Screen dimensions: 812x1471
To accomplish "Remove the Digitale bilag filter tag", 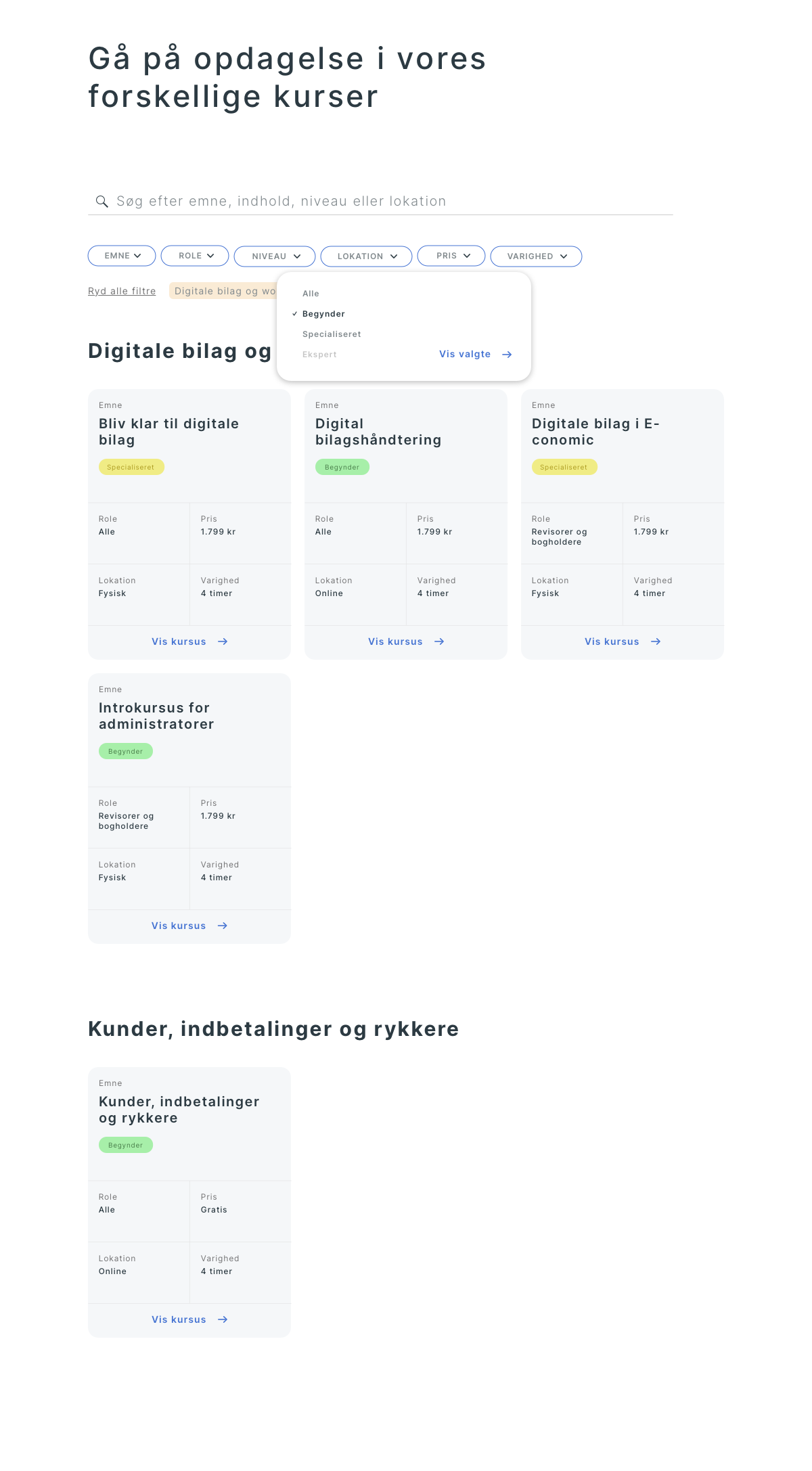I will pyautogui.click(x=223, y=291).
